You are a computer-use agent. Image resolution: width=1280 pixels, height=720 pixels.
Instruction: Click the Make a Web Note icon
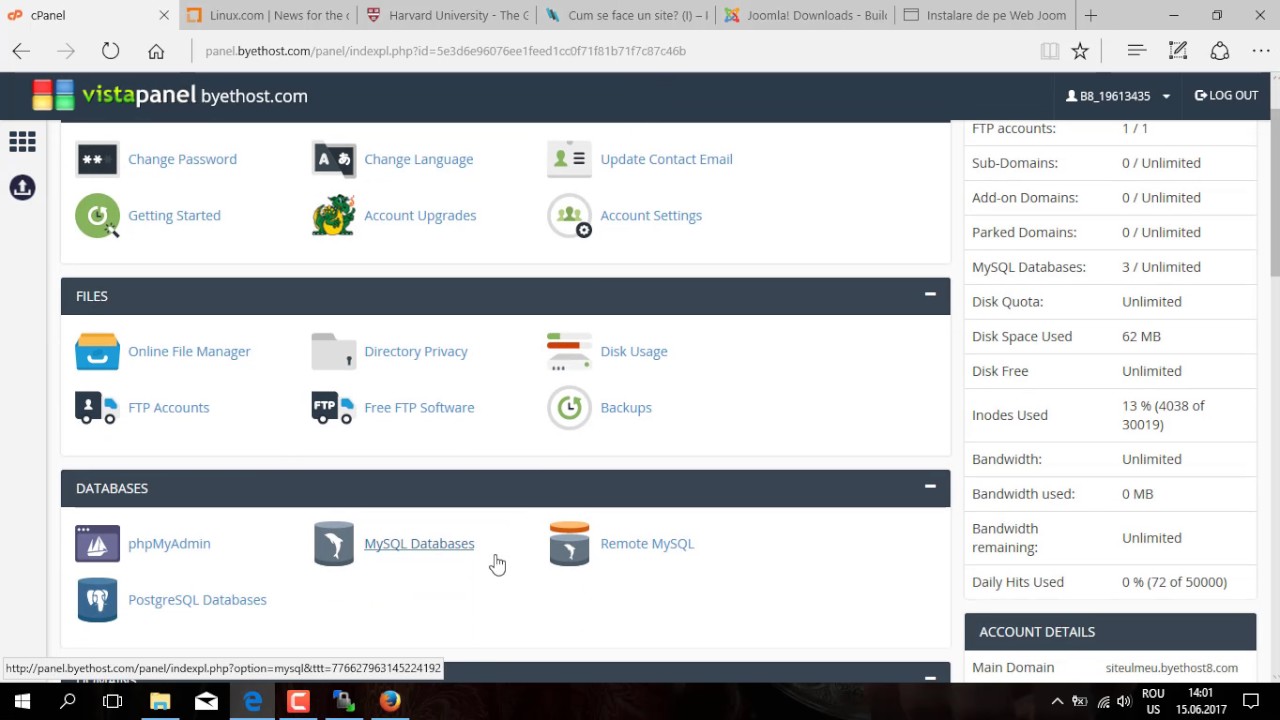click(1178, 51)
